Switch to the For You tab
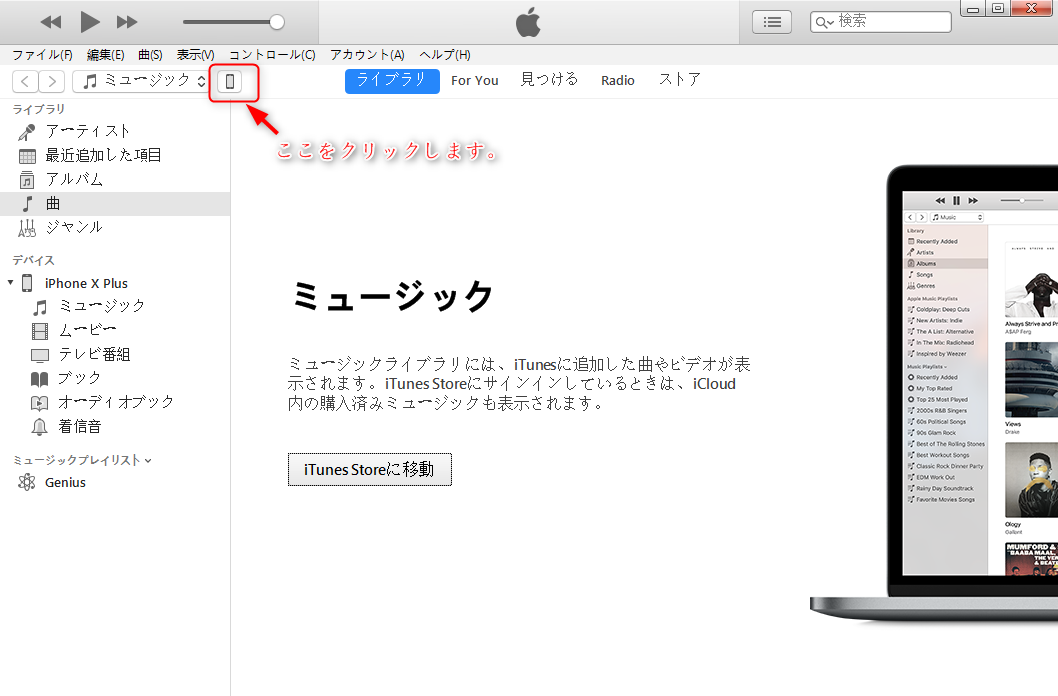Viewport: 1058px width, 696px height. click(x=474, y=81)
